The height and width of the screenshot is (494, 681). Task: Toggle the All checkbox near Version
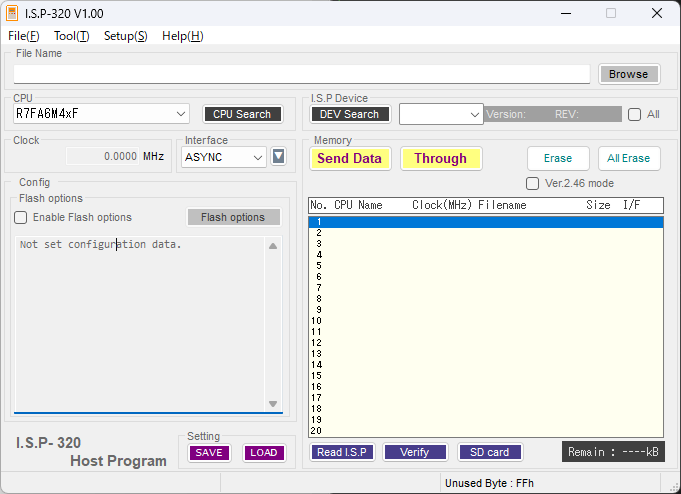(x=634, y=114)
